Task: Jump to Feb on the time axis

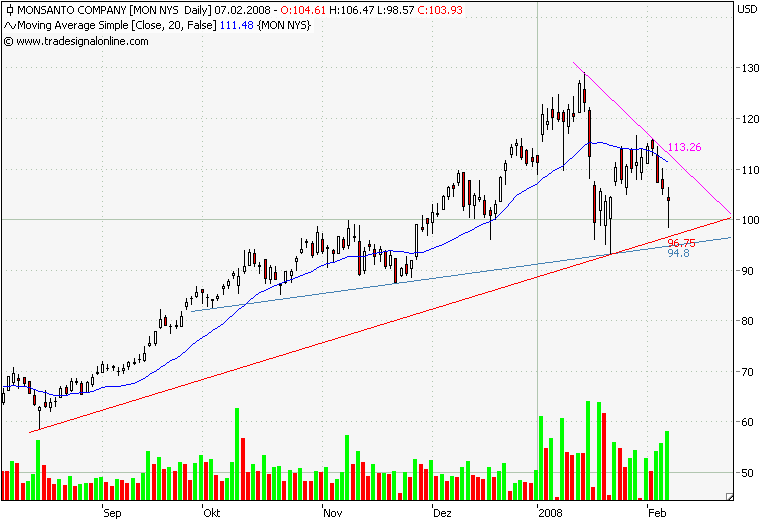Action: pos(656,512)
